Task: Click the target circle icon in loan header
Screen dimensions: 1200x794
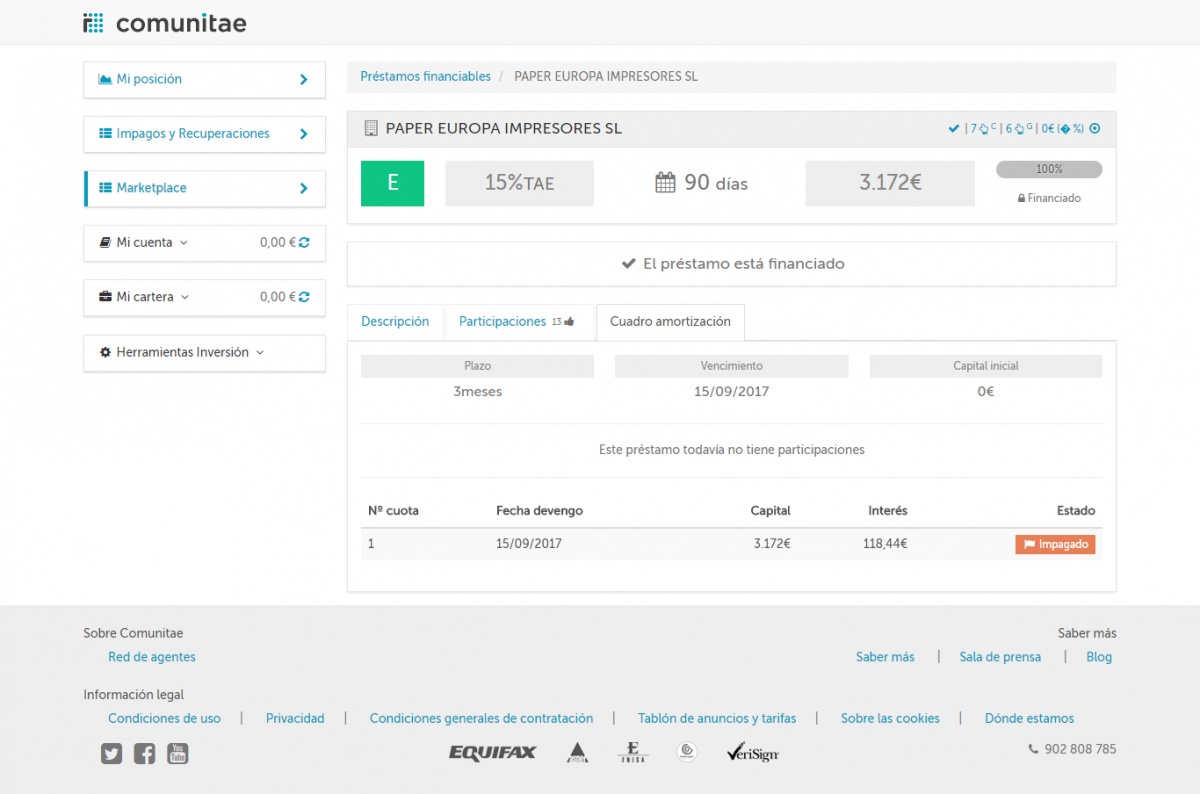Action: [1094, 128]
